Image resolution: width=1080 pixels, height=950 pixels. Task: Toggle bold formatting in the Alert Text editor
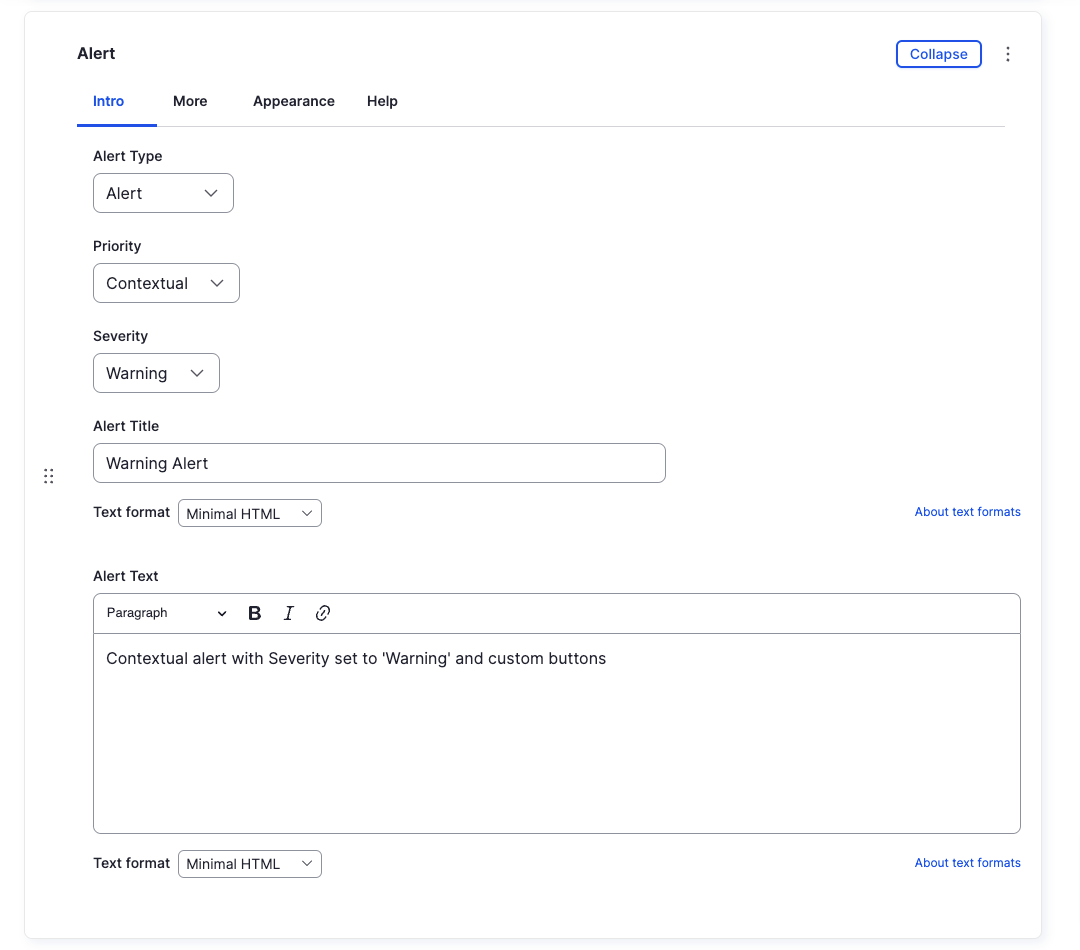click(254, 612)
